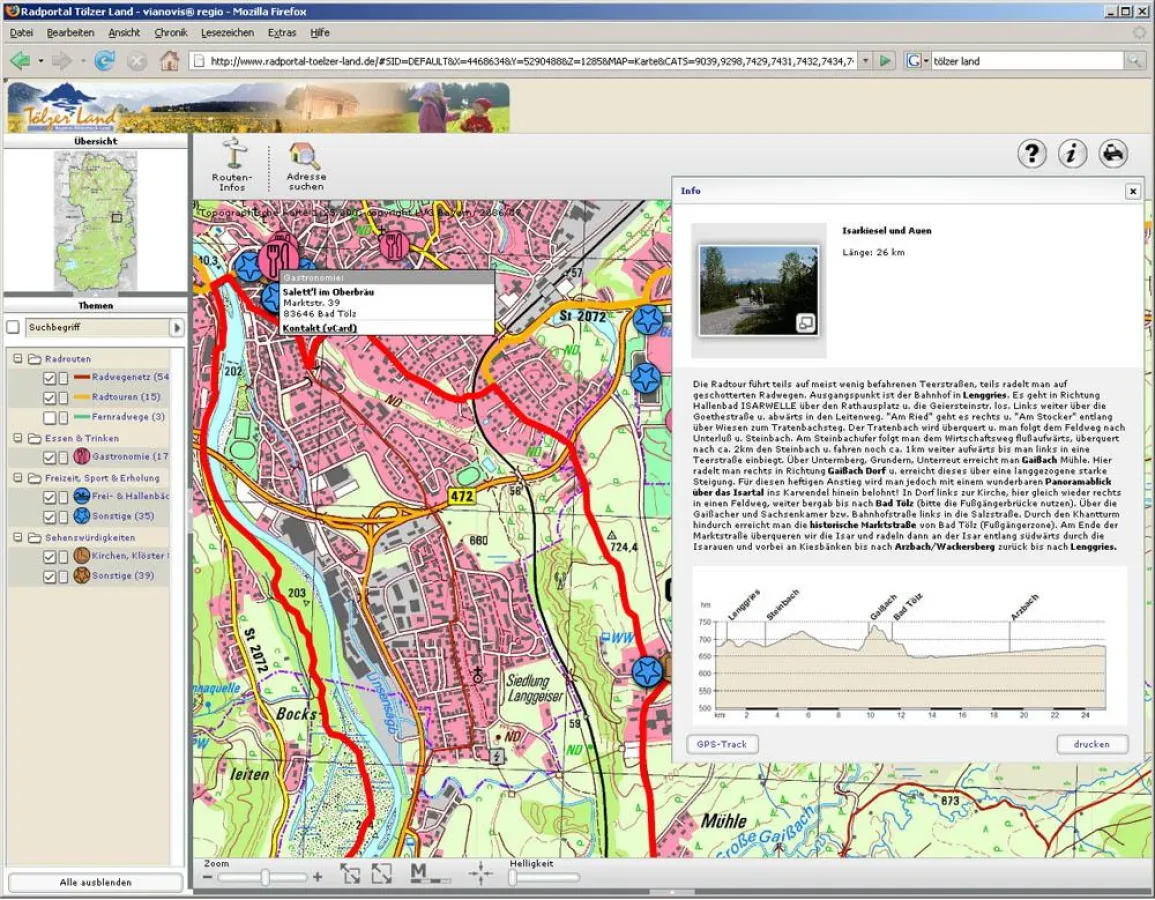Open the Lesezeichen menu

226,32
